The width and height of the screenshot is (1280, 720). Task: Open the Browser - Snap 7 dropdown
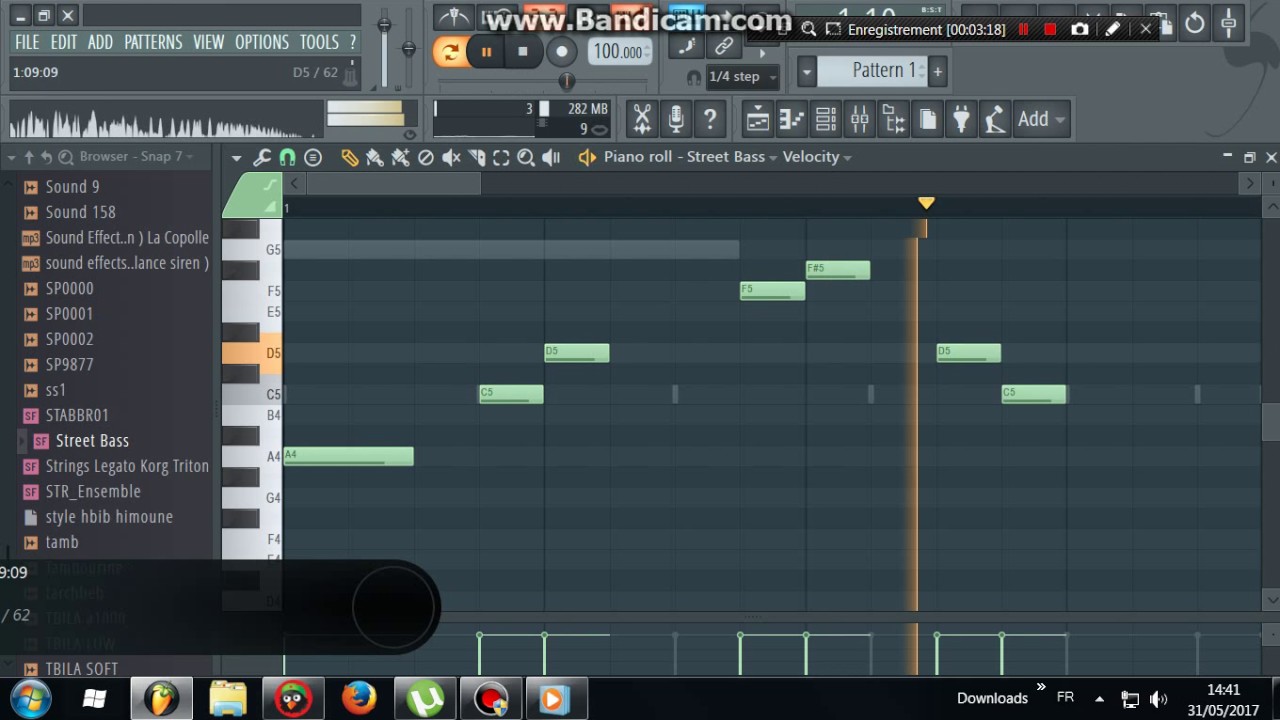pyautogui.click(x=137, y=157)
